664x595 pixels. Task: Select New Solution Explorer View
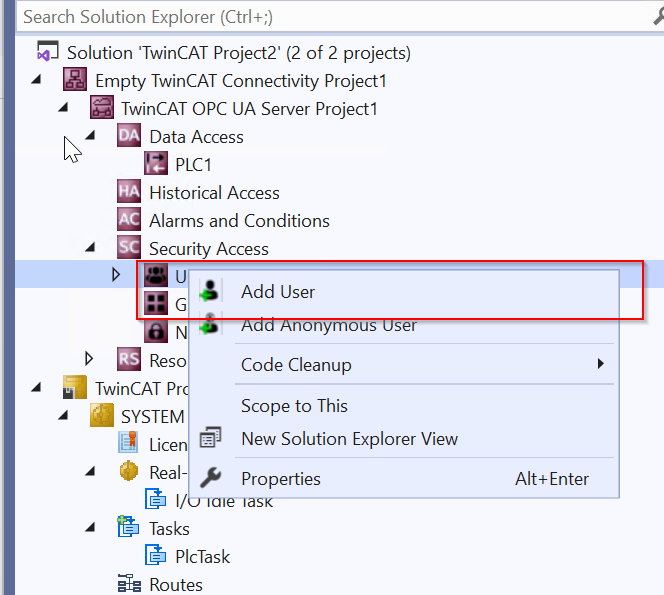[x=404, y=439]
